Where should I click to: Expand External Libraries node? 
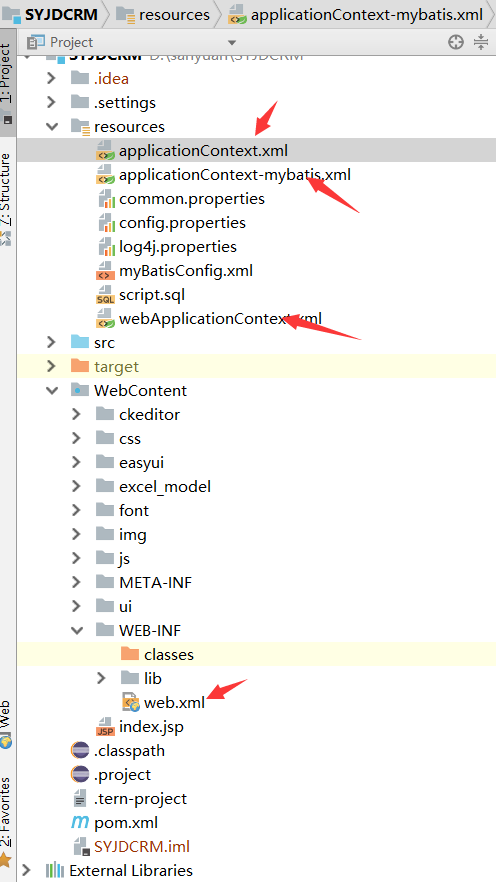pyautogui.click(x=26, y=871)
